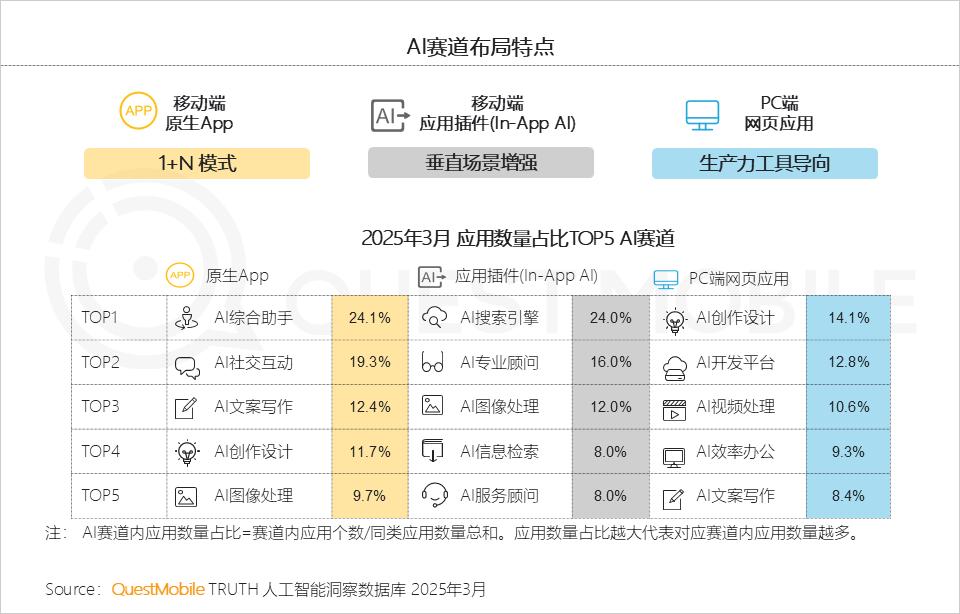Click the AI专业顾问 glasses icon
960x614 pixels.
pos(433,362)
